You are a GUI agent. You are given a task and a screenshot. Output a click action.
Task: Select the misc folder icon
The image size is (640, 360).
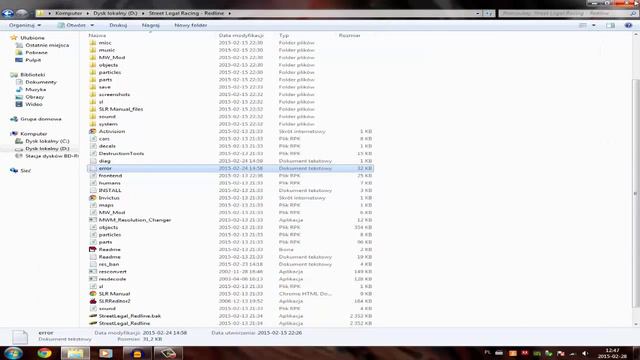click(x=93, y=42)
